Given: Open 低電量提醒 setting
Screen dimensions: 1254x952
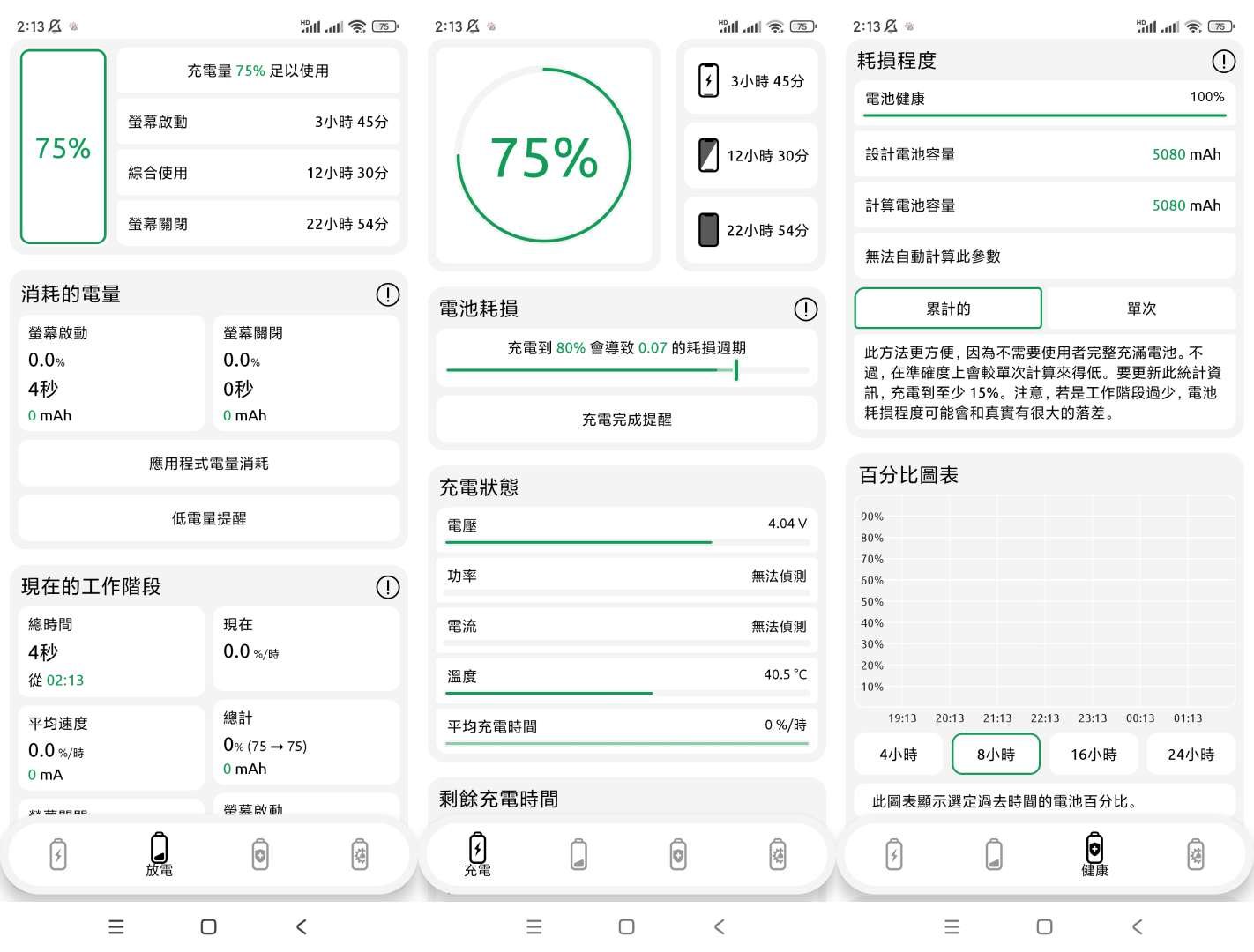Looking at the screenshot, I should pos(209,518).
